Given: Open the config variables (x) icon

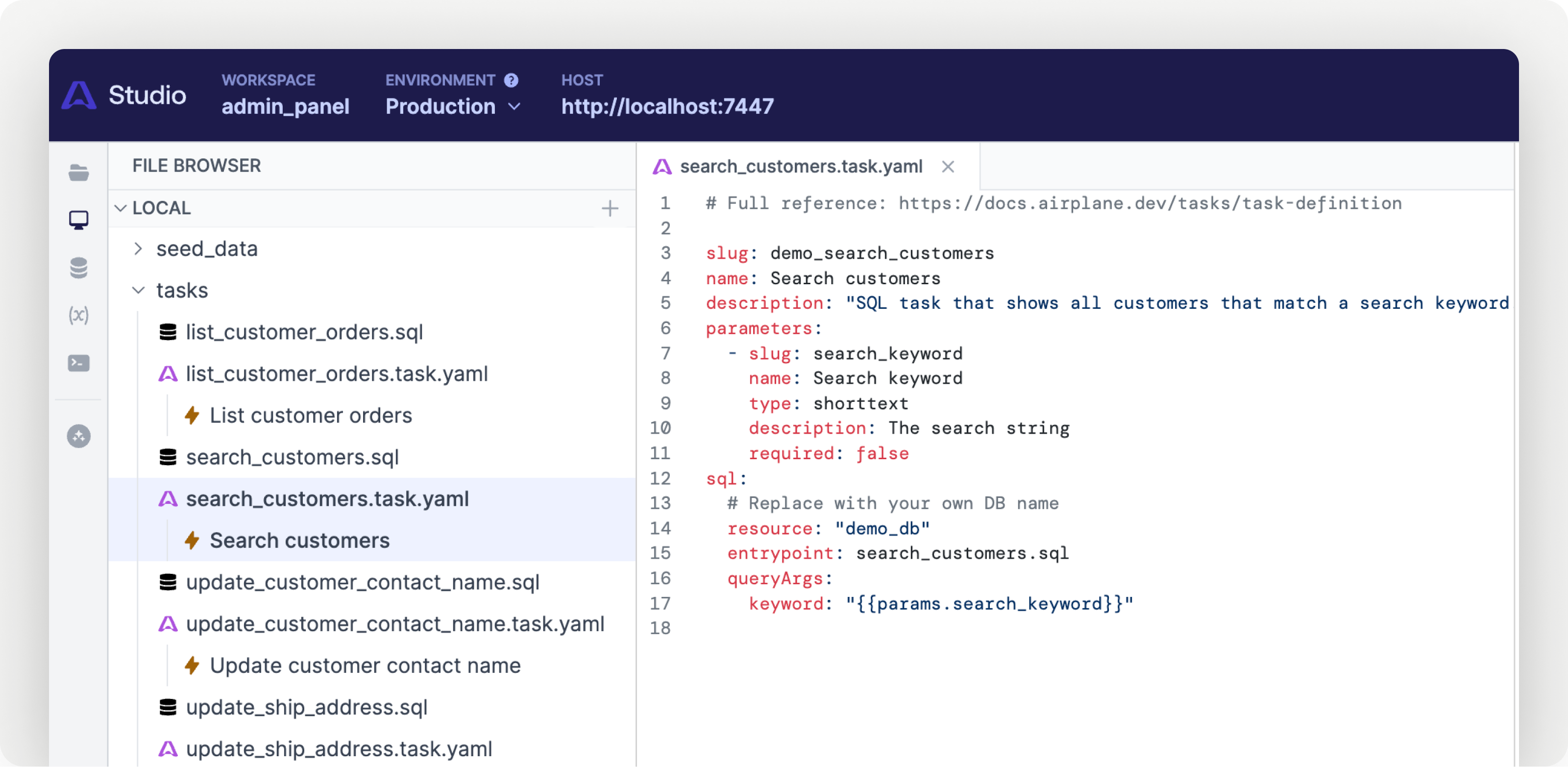Looking at the screenshot, I should (x=78, y=315).
